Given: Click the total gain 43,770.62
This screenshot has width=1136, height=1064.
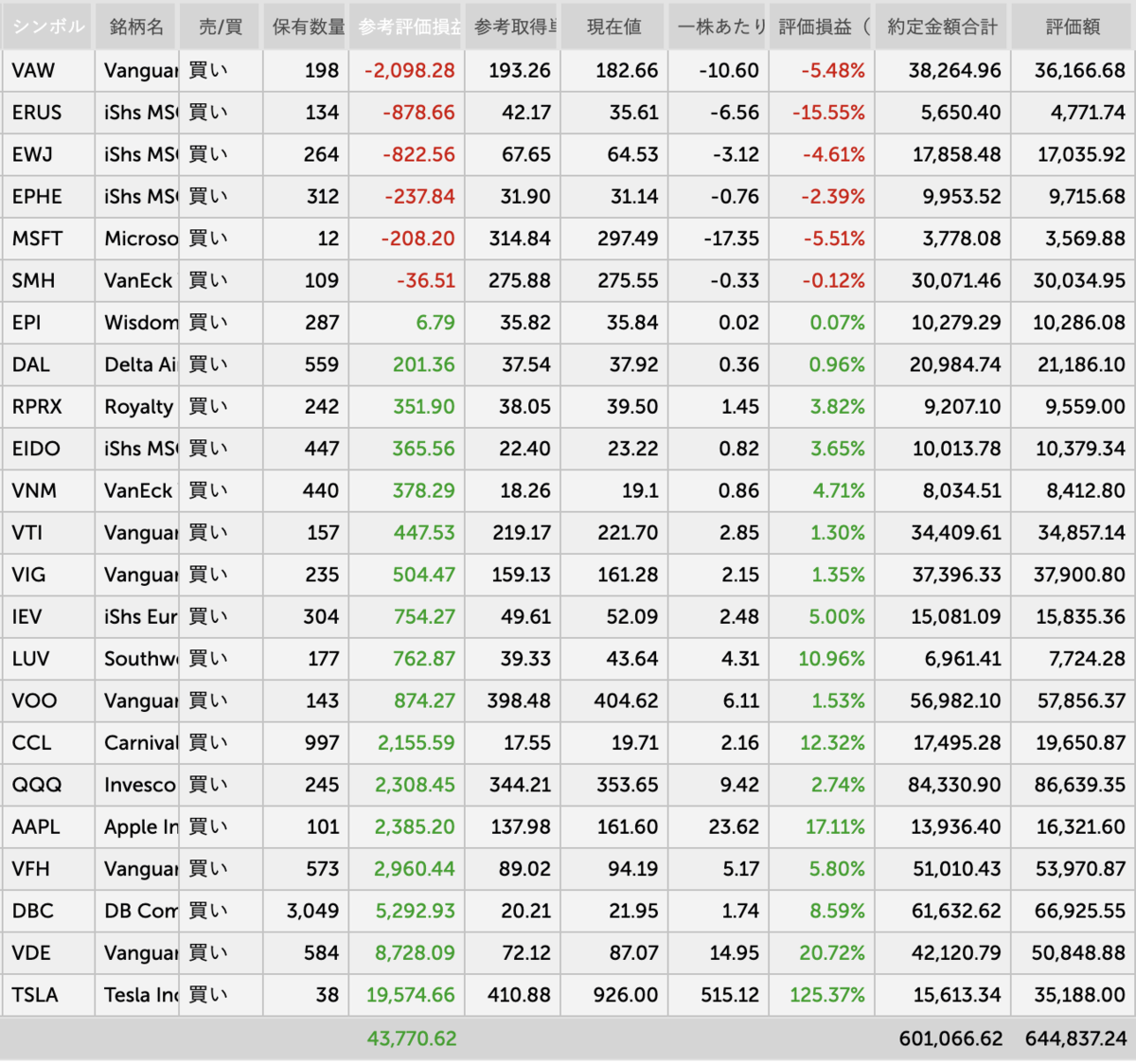Looking at the screenshot, I should pos(412,1038).
